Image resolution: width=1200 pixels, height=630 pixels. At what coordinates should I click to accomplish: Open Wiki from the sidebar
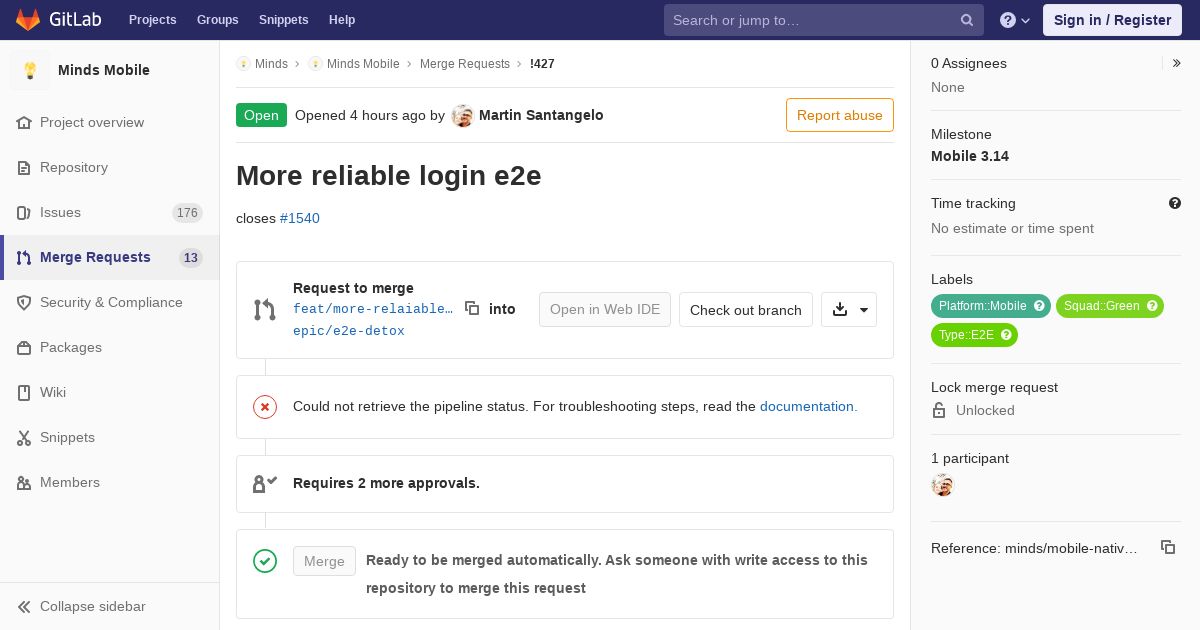(110, 392)
